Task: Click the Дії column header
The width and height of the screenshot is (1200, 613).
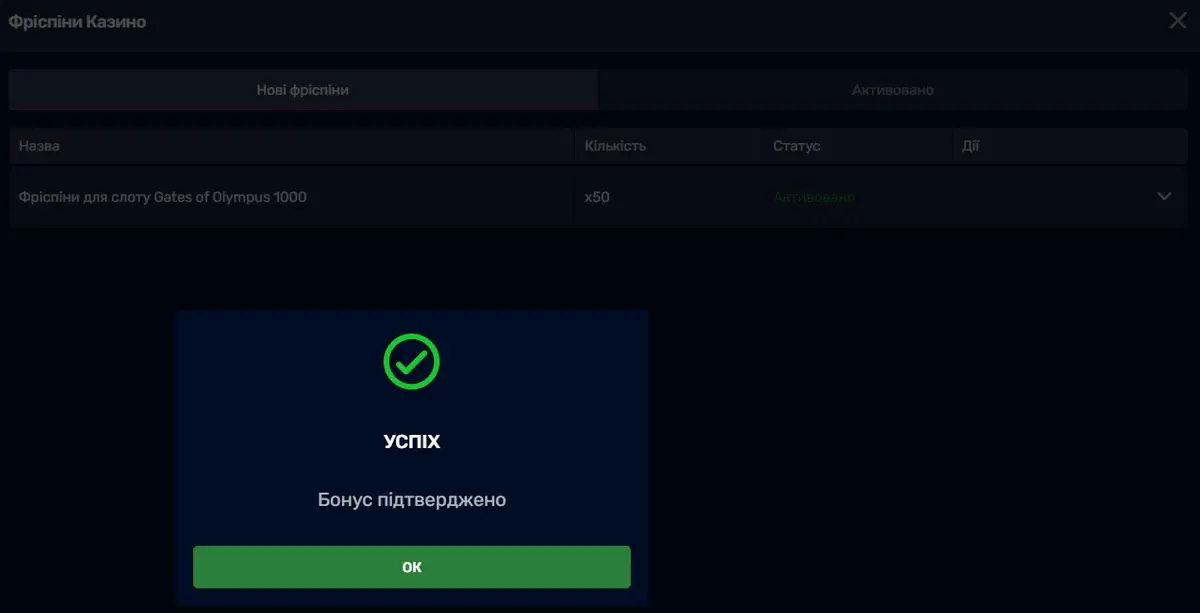Action: [x=970, y=146]
